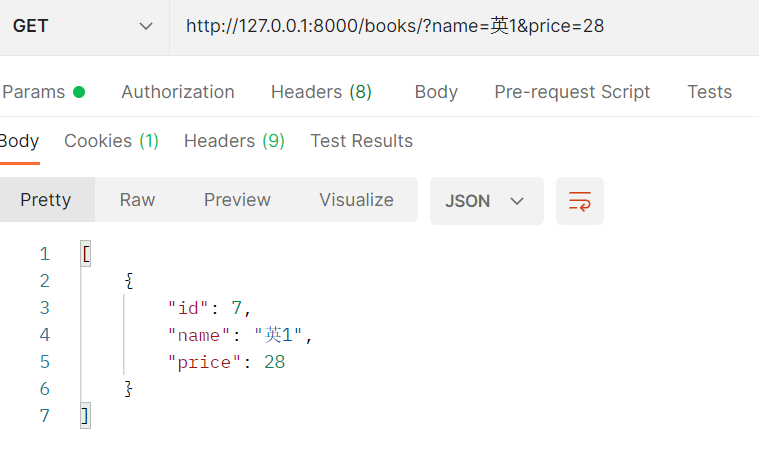The width and height of the screenshot is (759, 454).
Task: Switch to Preview response view
Action: click(x=237, y=200)
